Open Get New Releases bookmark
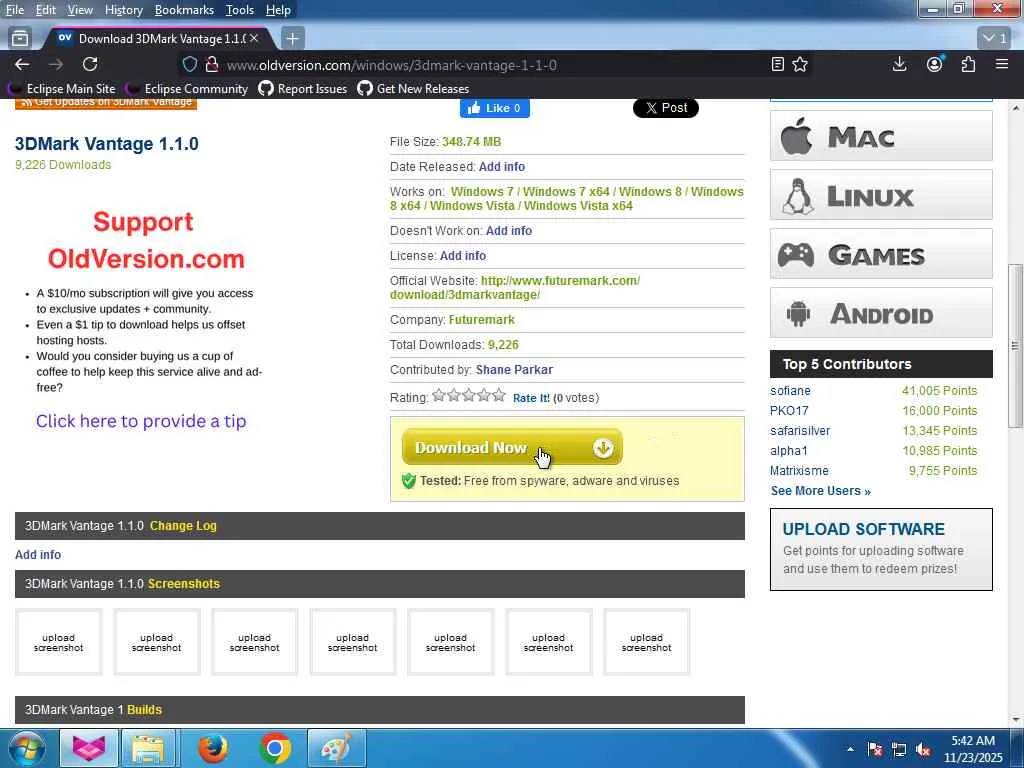This screenshot has width=1024, height=768. point(413,89)
